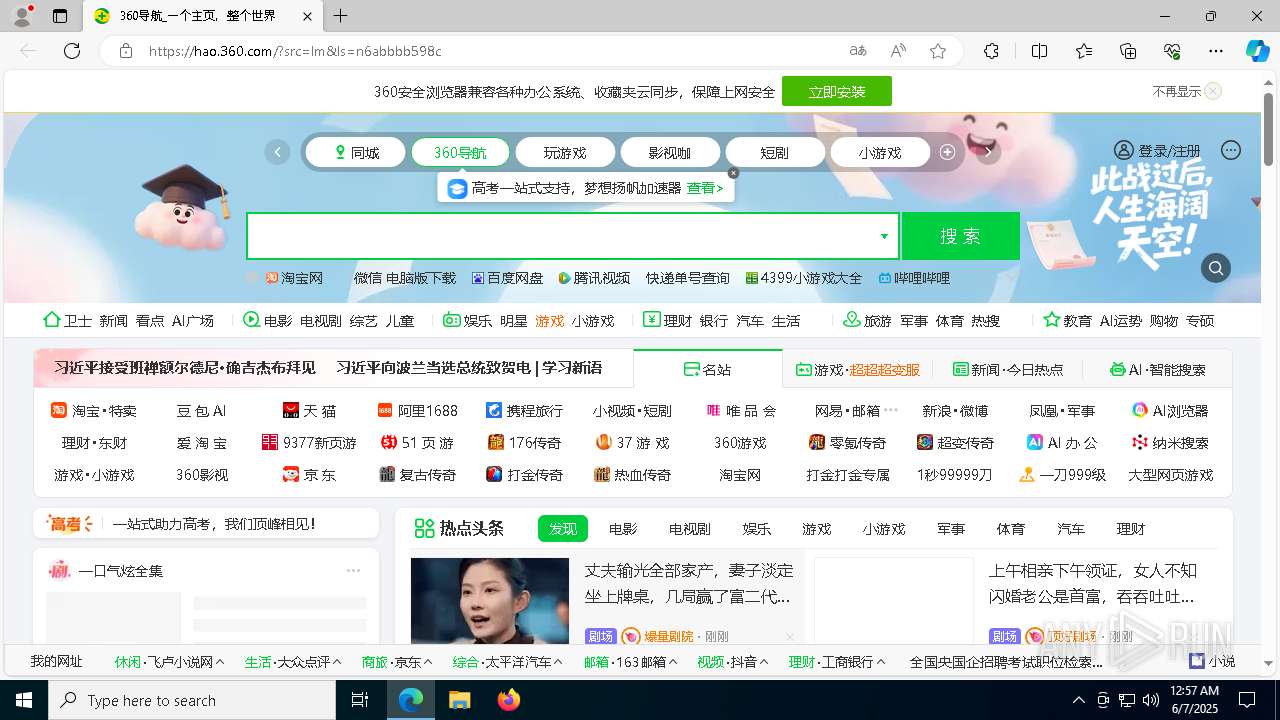Open the 哔哩哔哩 quick link
Image resolution: width=1280 pixels, height=720 pixels.
click(915, 278)
